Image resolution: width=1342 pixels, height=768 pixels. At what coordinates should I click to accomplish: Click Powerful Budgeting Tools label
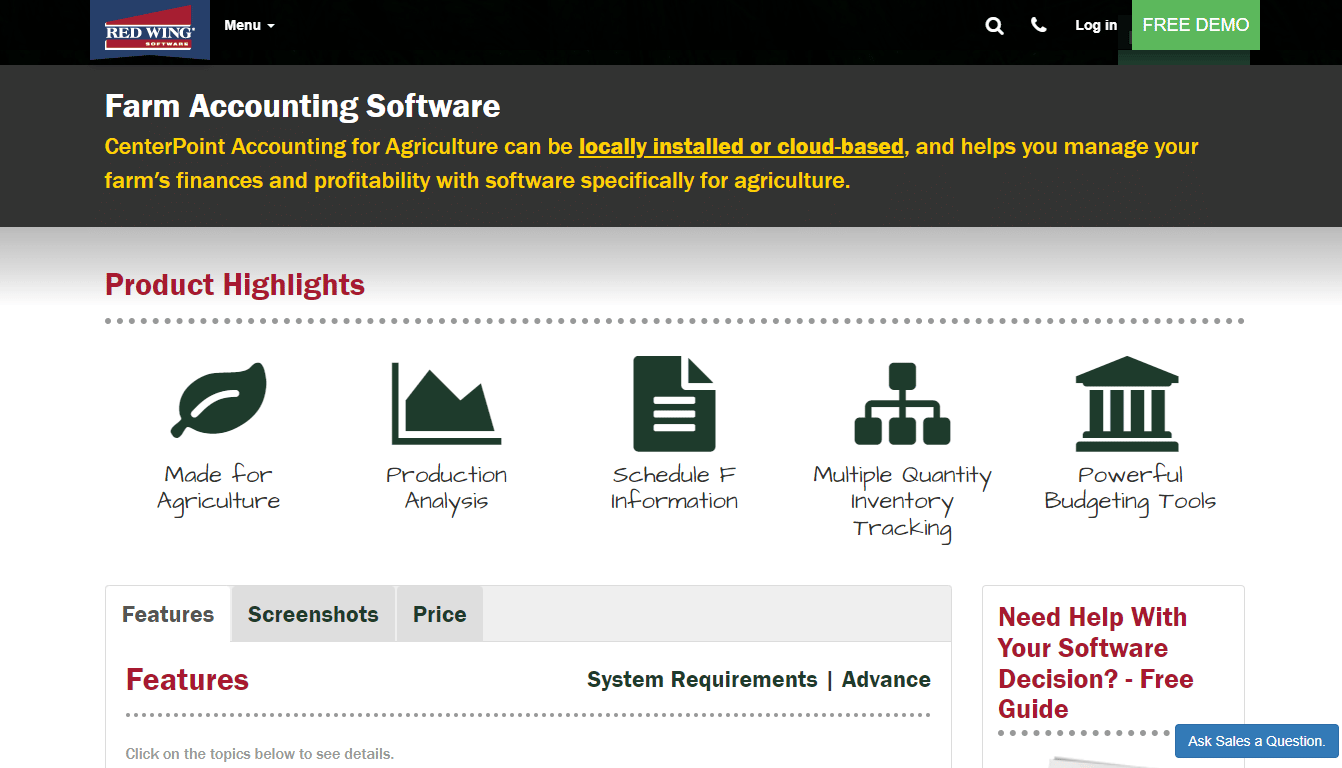(x=1130, y=488)
